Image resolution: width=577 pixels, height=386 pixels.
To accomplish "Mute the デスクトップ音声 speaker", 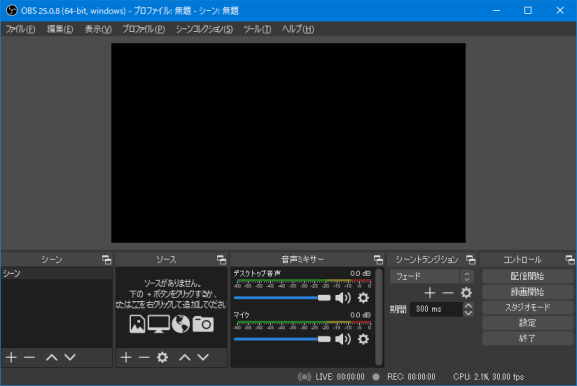I will tap(343, 298).
